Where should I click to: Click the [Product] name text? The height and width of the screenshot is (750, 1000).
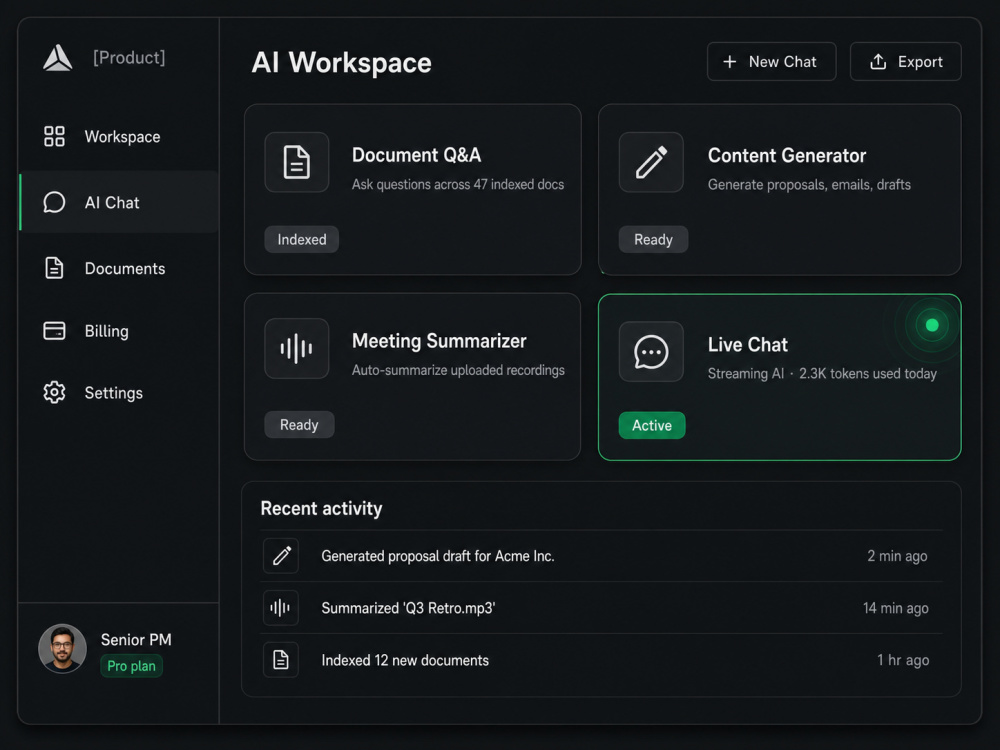[129, 57]
